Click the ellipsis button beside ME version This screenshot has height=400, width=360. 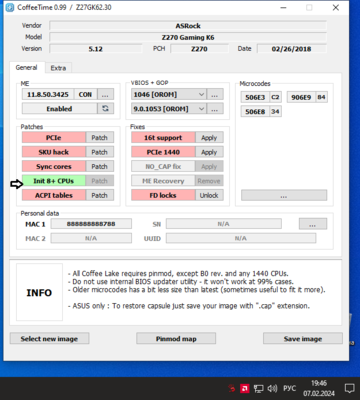pyautogui.click(x=105, y=95)
